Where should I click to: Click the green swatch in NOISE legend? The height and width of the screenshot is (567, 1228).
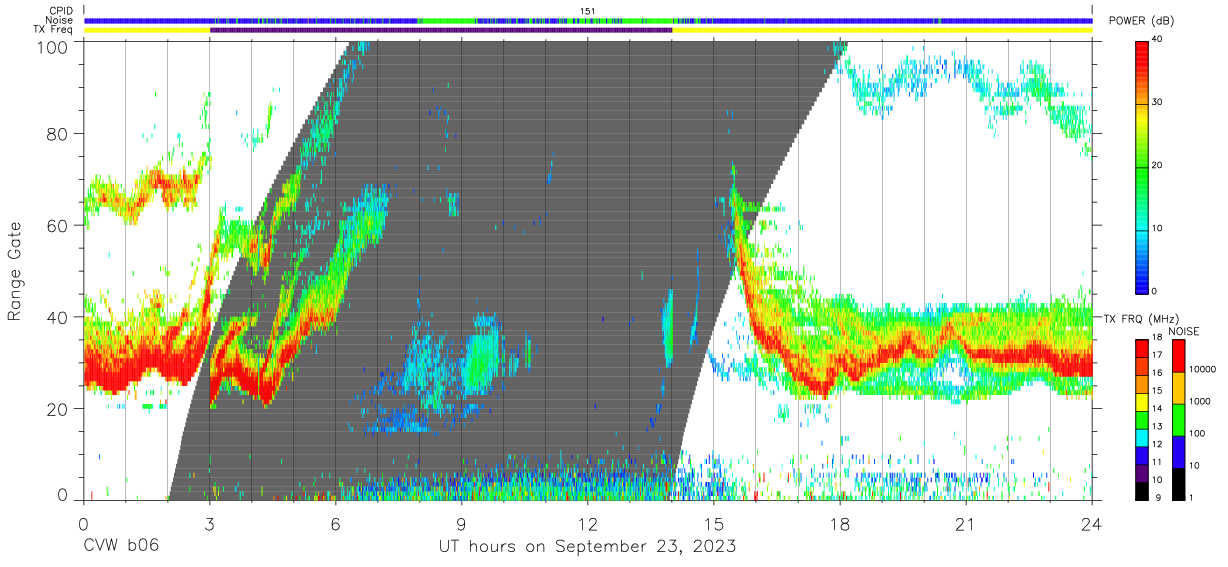[1178, 420]
